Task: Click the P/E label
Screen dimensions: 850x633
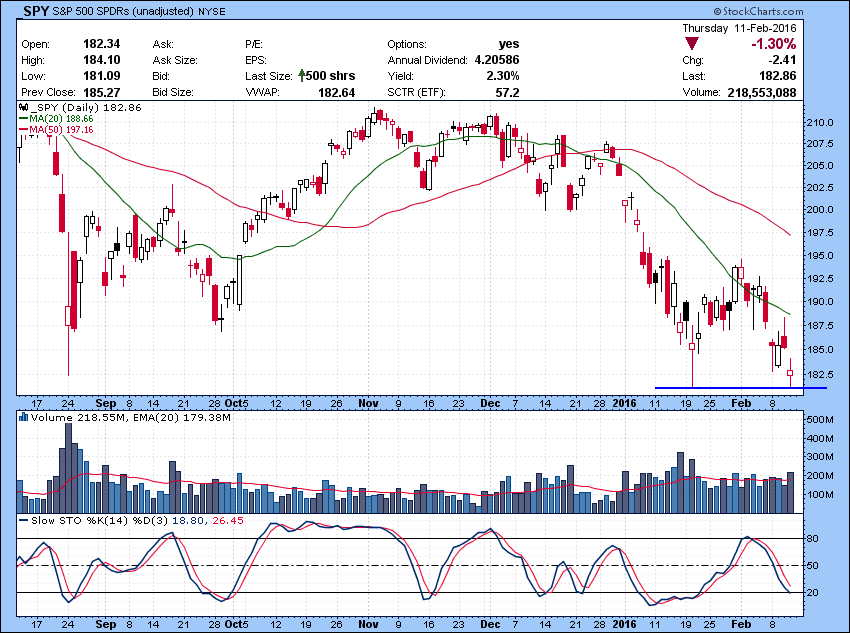Action: click(x=254, y=44)
